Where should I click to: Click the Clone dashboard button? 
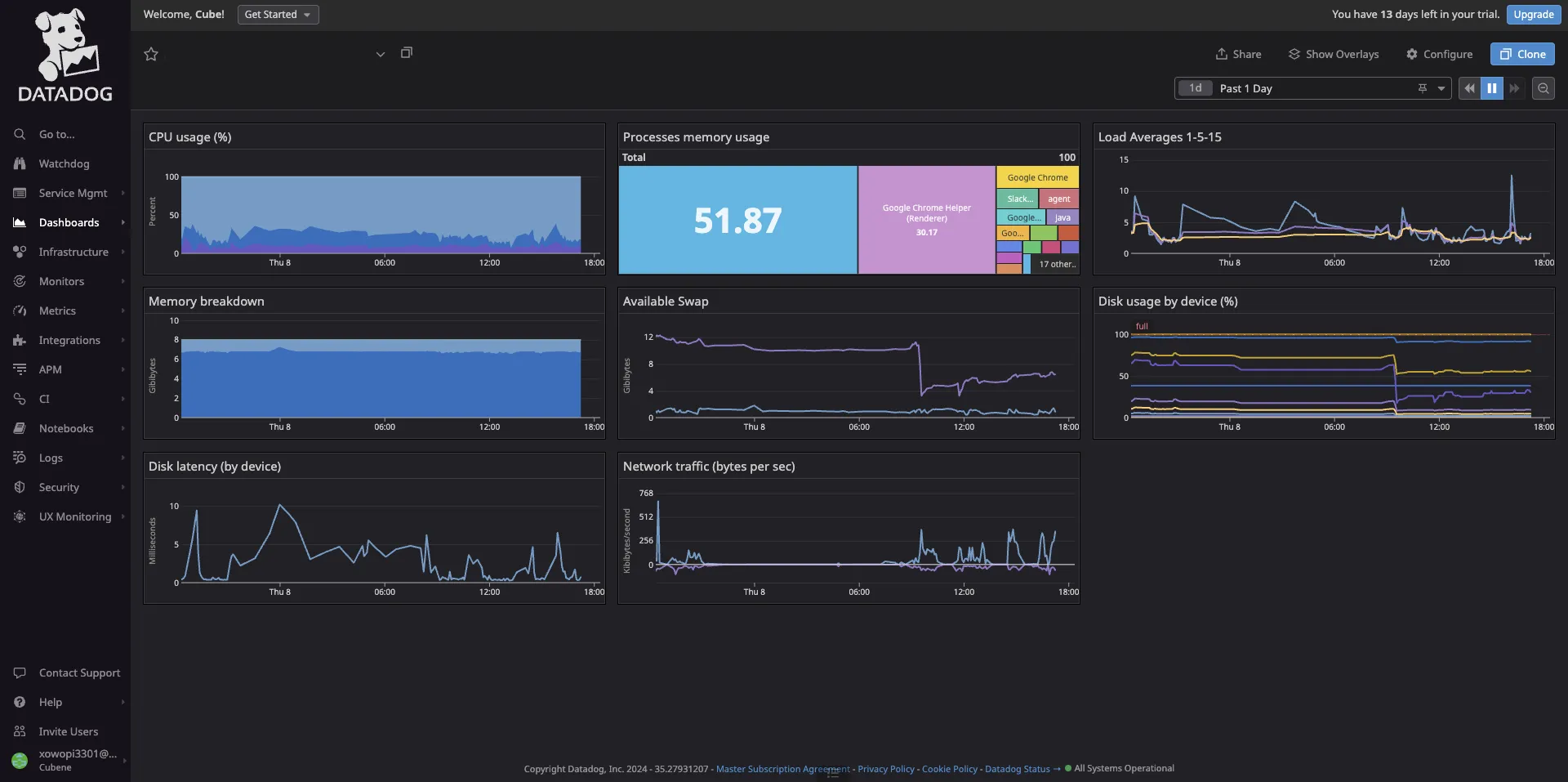coord(1522,54)
